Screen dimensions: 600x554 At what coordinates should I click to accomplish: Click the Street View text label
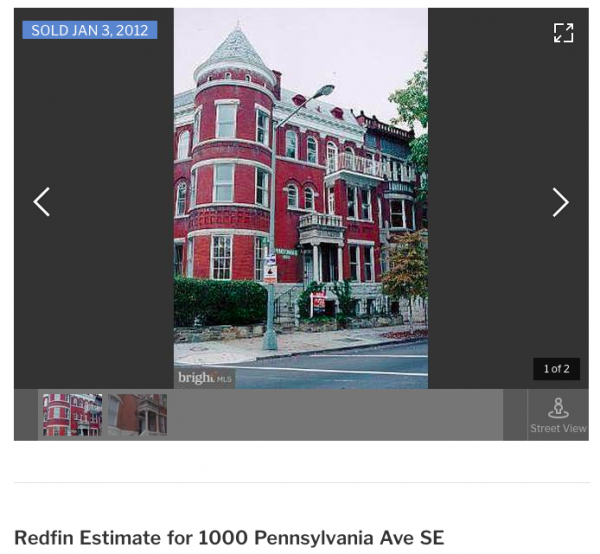point(558,428)
